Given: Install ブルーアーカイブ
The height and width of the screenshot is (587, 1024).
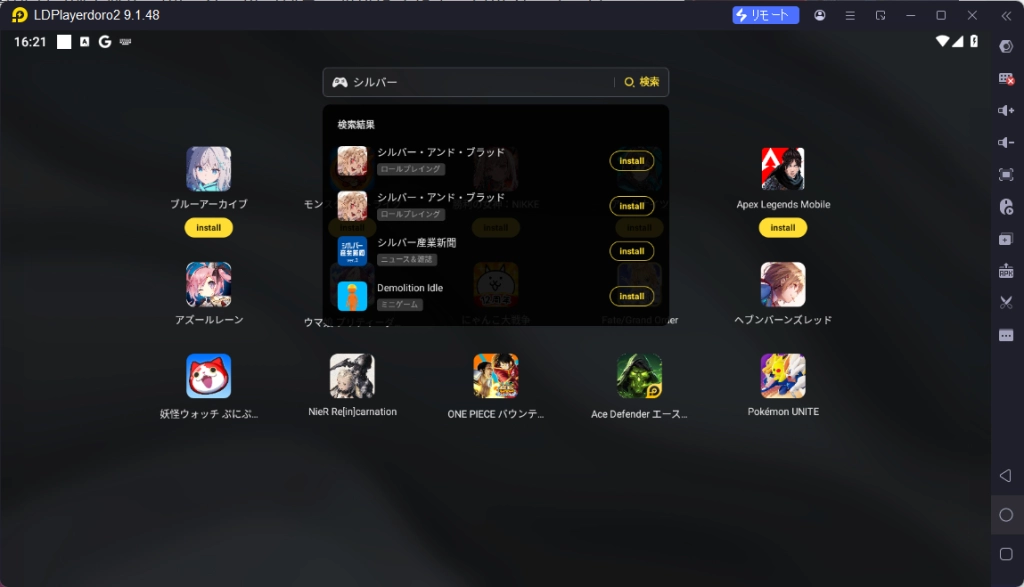Looking at the screenshot, I should click(208, 228).
